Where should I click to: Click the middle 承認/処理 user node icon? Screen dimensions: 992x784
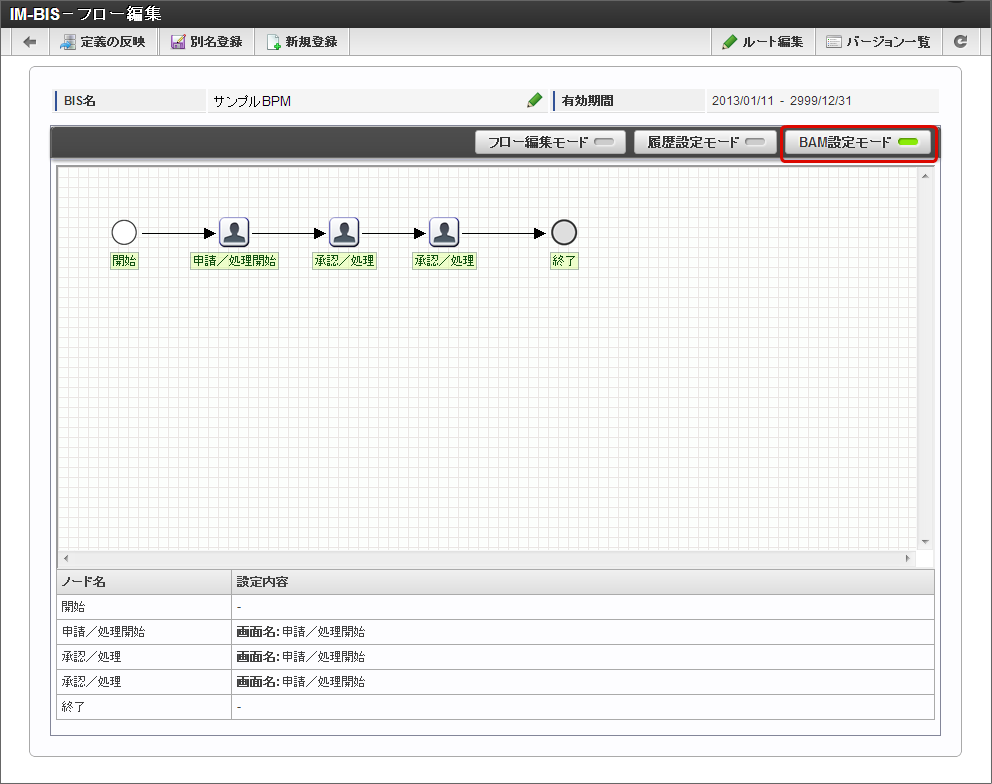pyautogui.click(x=344, y=233)
